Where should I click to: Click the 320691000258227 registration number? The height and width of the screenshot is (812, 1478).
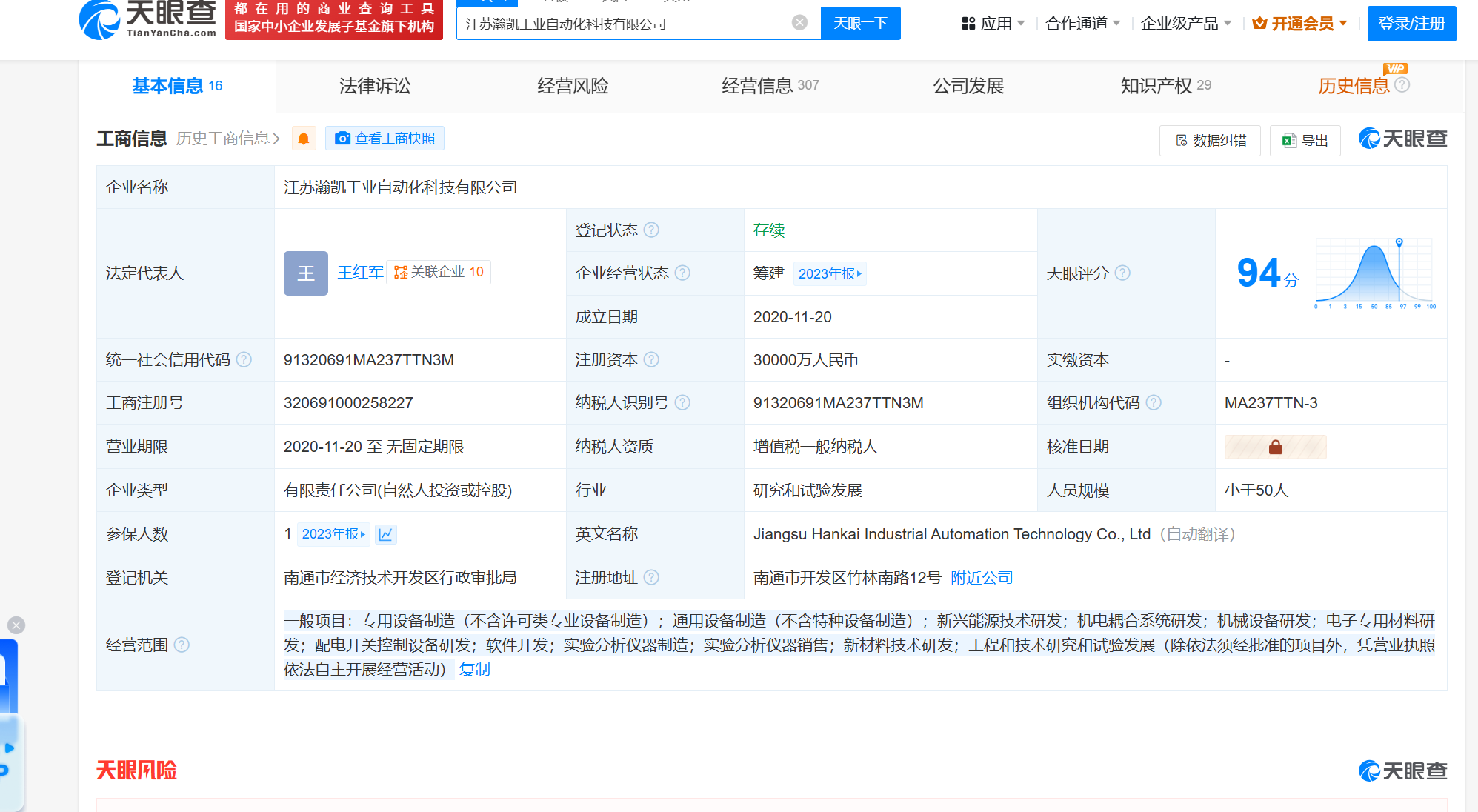coord(348,403)
